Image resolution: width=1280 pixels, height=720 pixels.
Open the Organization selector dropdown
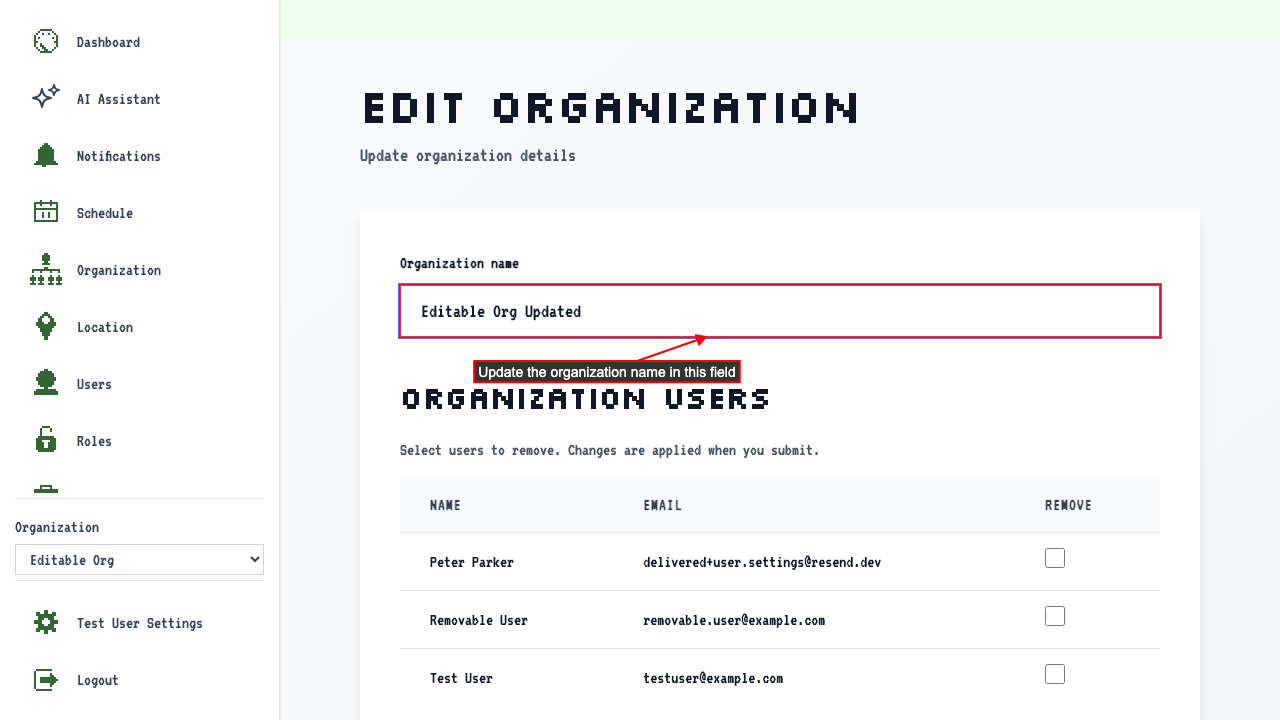pyautogui.click(x=139, y=560)
